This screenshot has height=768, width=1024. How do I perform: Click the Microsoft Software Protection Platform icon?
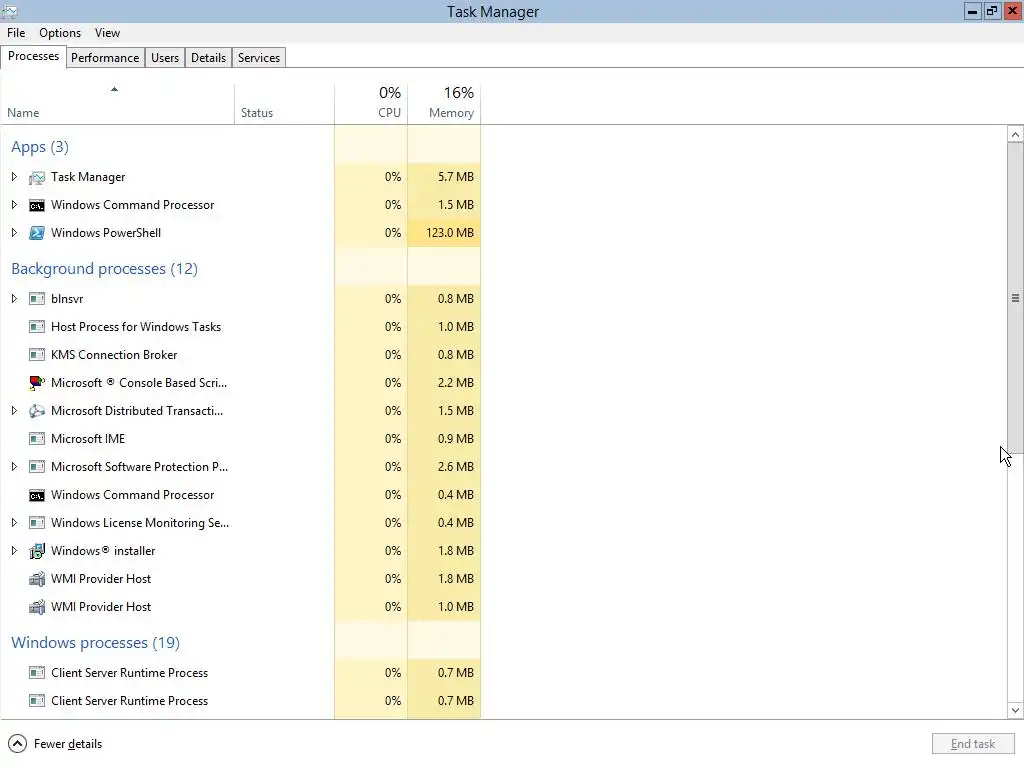tap(37, 468)
